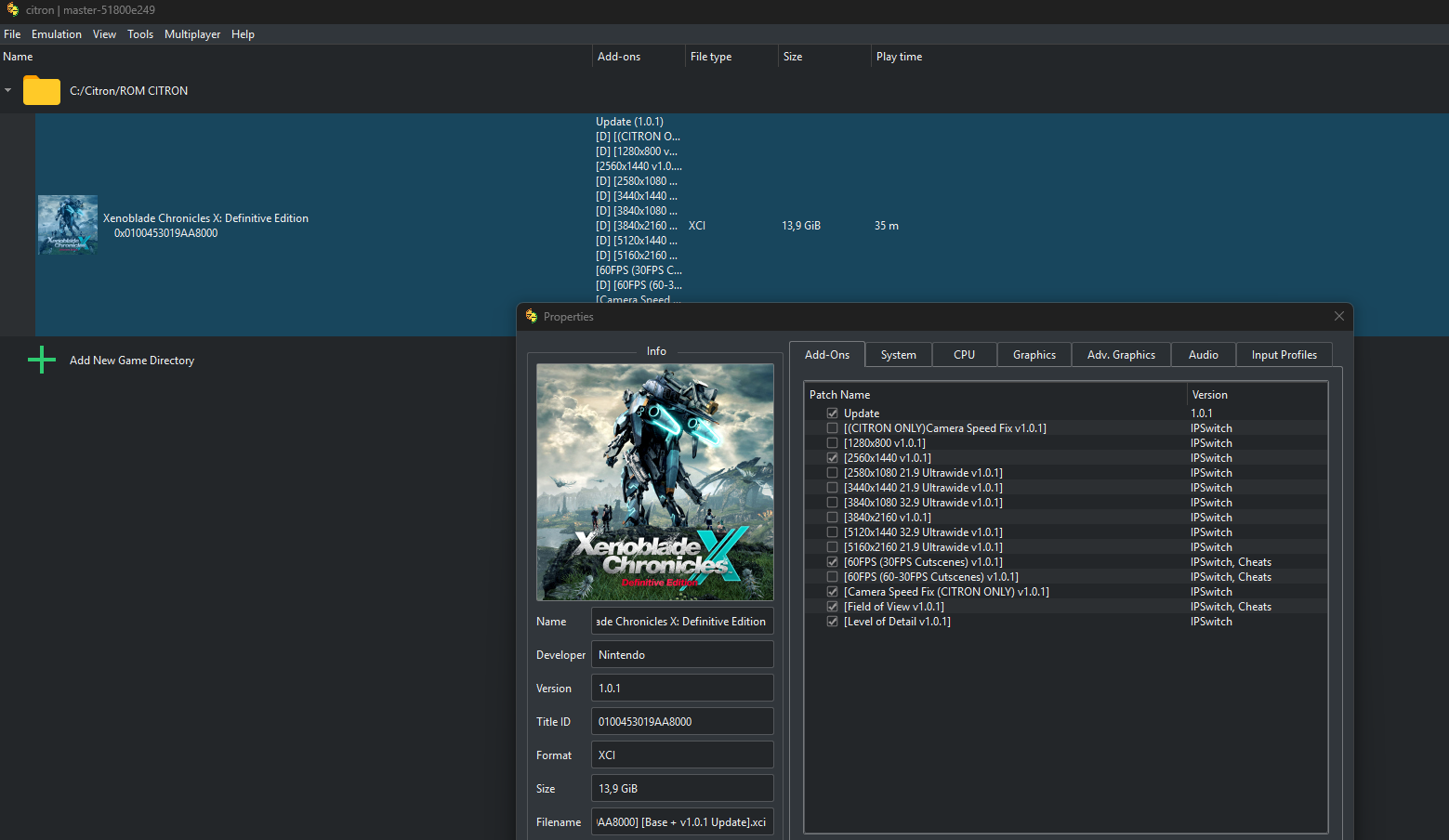The width and height of the screenshot is (1449, 840).
Task: Disable the [Field of View v1.0.1] checkbox
Action: 832,607
